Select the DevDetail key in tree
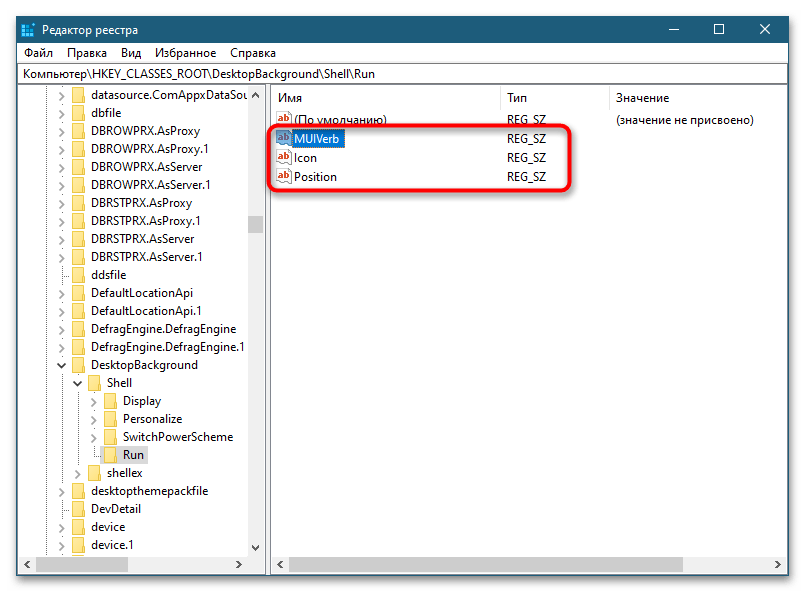 coord(115,509)
